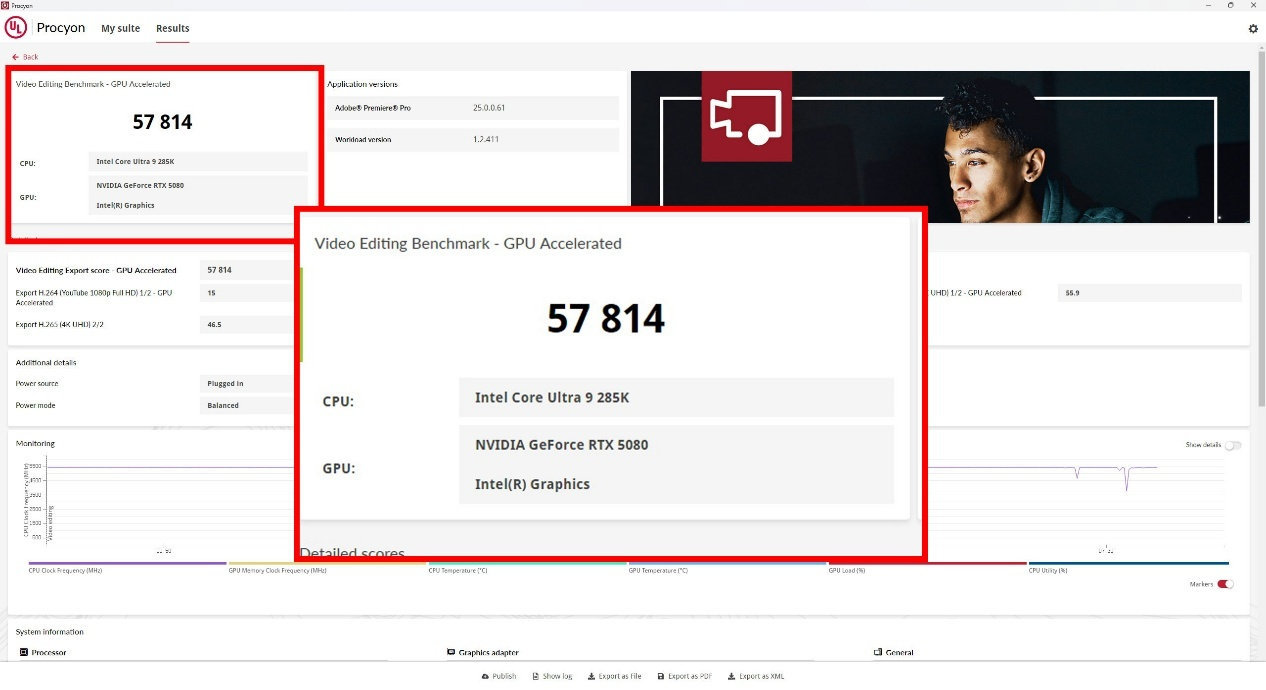Viewport: 1266px width, 690px height.
Task: Click the red presentation icon on banner
Action: click(x=746, y=116)
